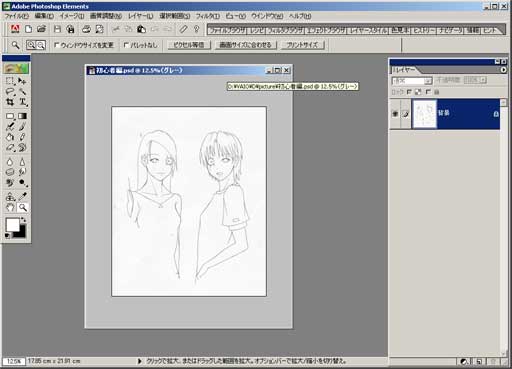Select the Blur tool (water drop)
The width and height of the screenshot is (512, 369).
[10, 162]
